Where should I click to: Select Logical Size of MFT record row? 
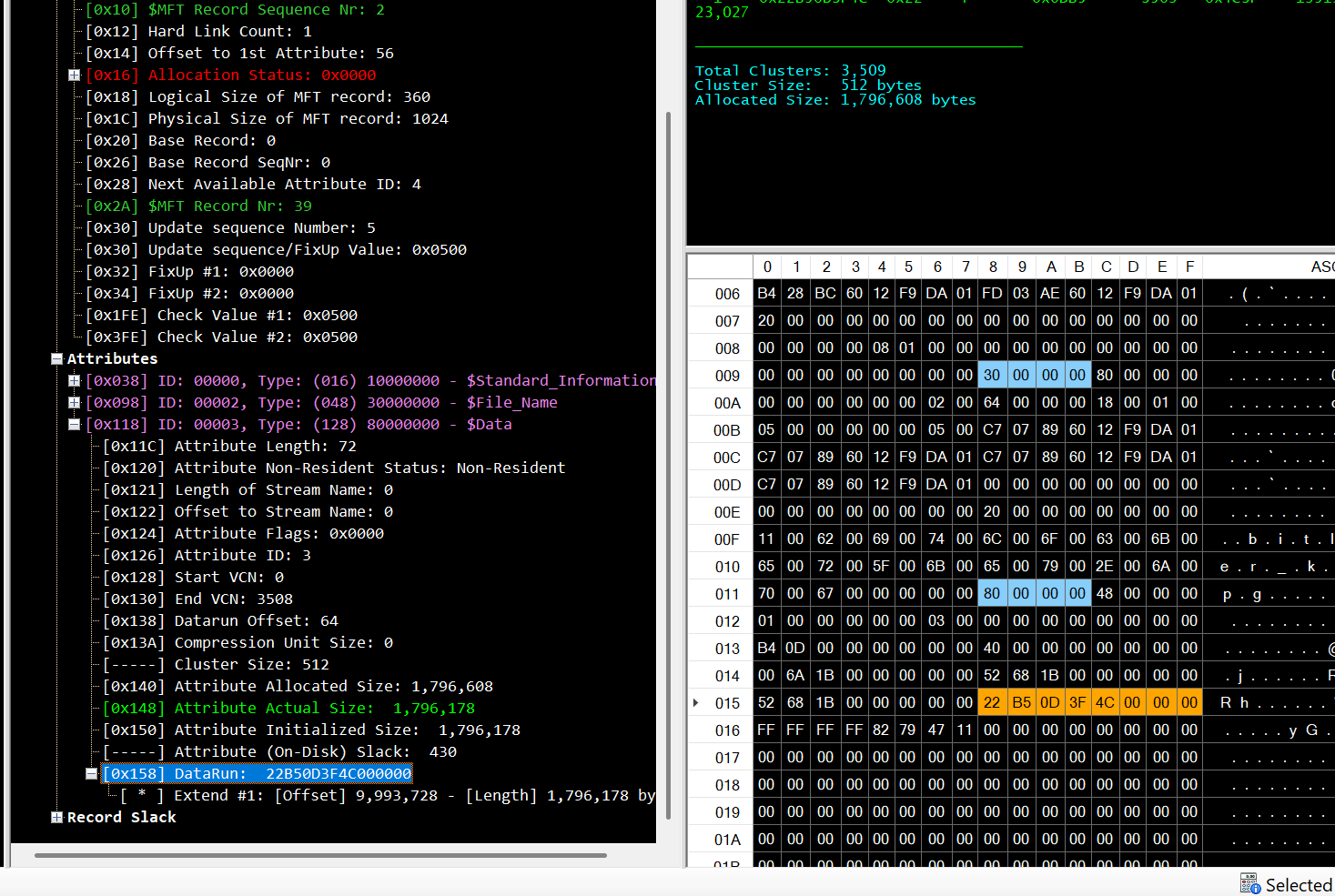pyautogui.click(x=258, y=97)
